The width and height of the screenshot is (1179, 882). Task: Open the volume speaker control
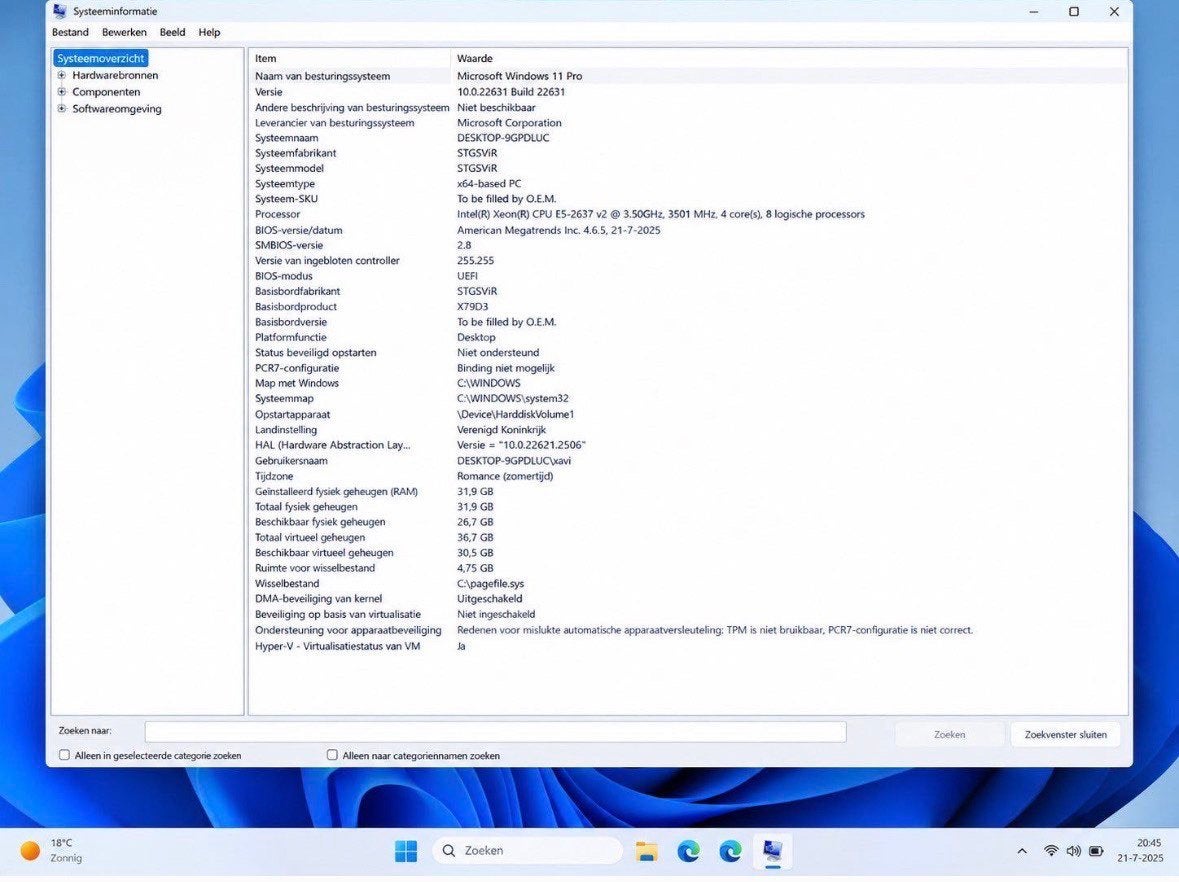[1074, 851]
